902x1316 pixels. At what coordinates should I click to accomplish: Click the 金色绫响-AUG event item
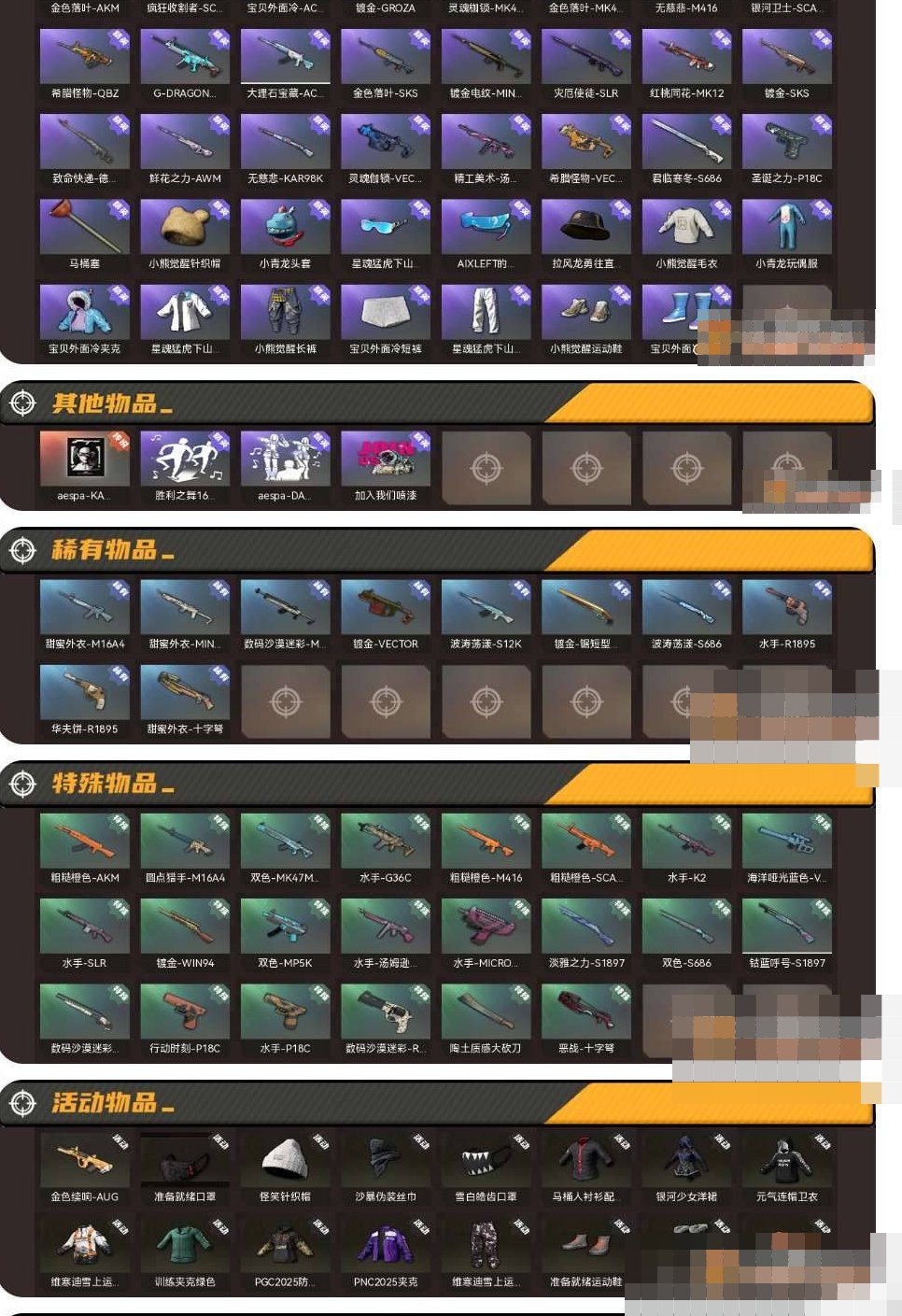pos(84,1167)
